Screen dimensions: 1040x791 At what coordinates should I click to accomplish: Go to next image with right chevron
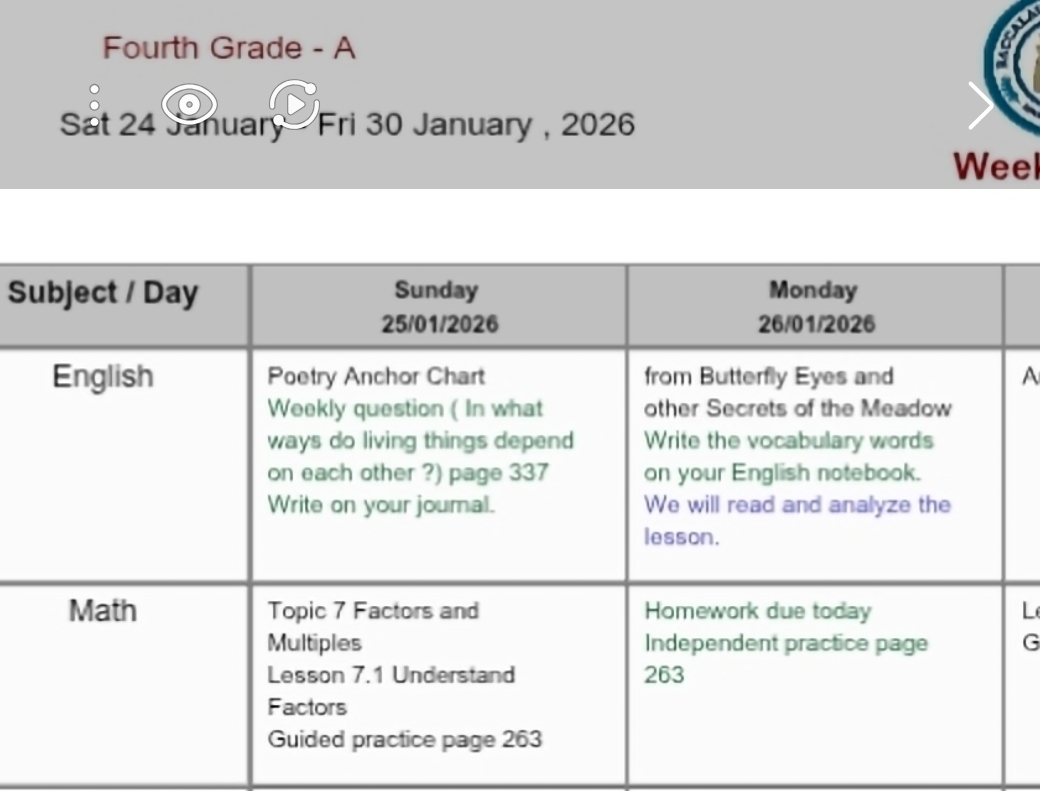[980, 105]
